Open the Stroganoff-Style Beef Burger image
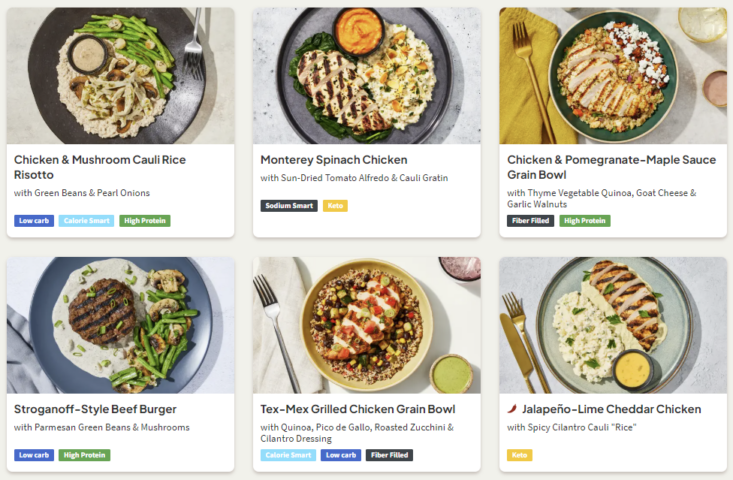The height and width of the screenshot is (480, 733). (120, 325)
